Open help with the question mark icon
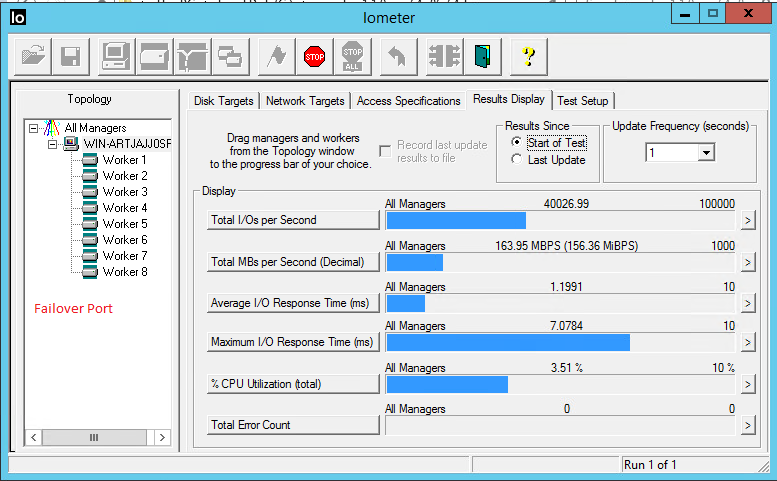This screenshot has width=777, height=481. (529, 56)
